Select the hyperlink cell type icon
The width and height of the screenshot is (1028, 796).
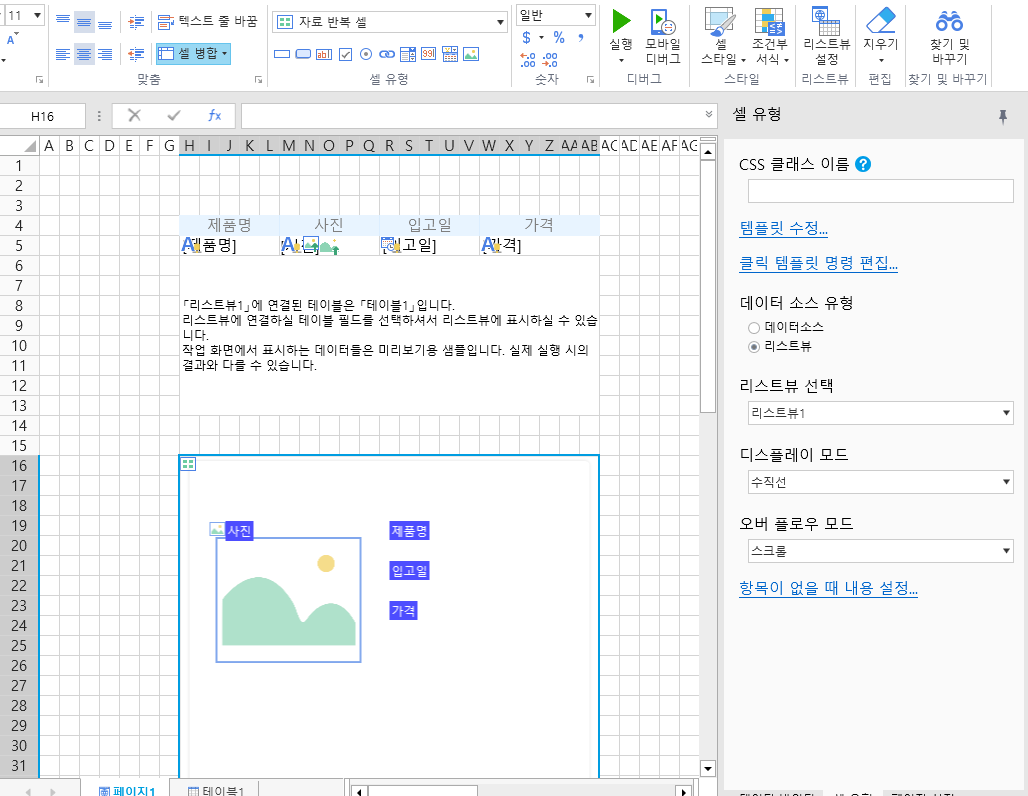(386, 54)
